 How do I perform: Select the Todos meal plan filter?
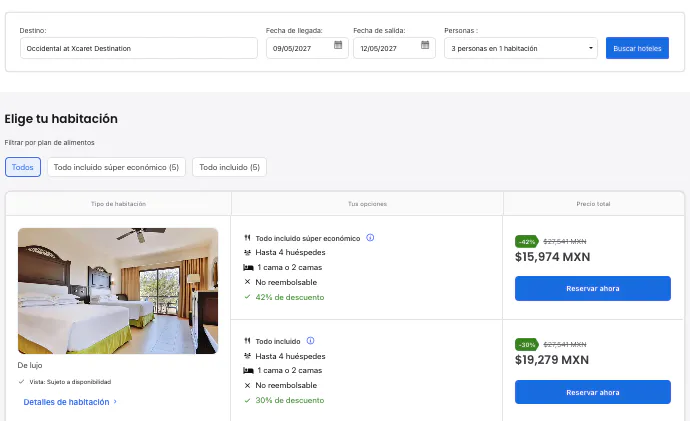(23, 167)
